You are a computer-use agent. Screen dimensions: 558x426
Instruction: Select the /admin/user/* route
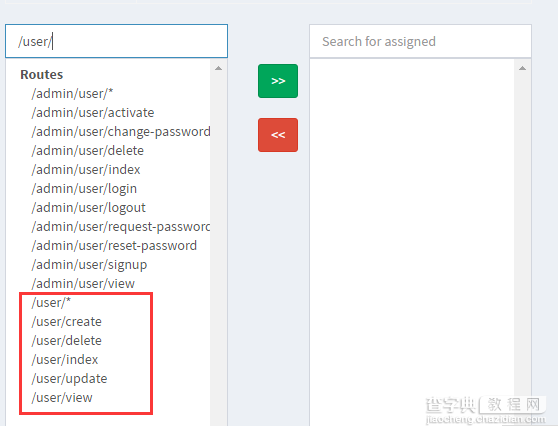[x=72, y=94]
